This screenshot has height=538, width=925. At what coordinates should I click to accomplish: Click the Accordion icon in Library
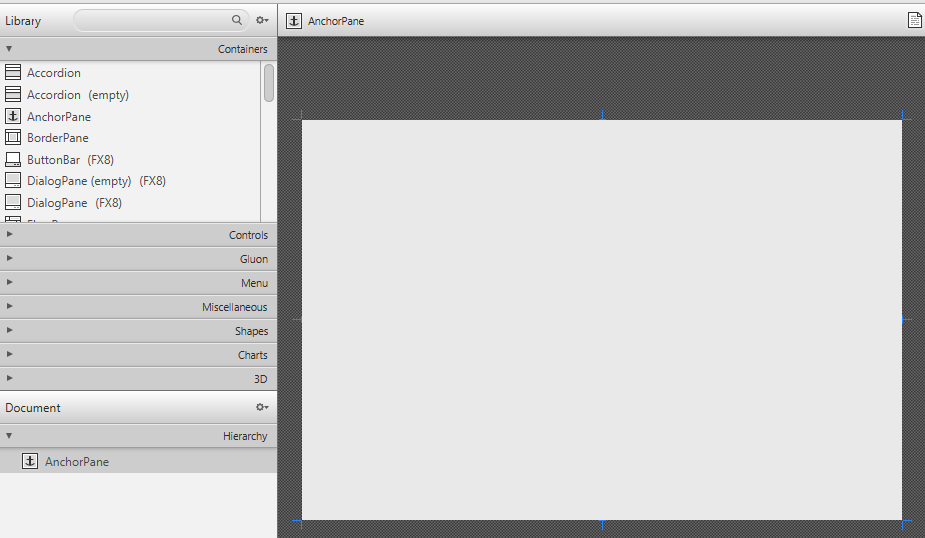pyautogui.click(x=13, y=72)
